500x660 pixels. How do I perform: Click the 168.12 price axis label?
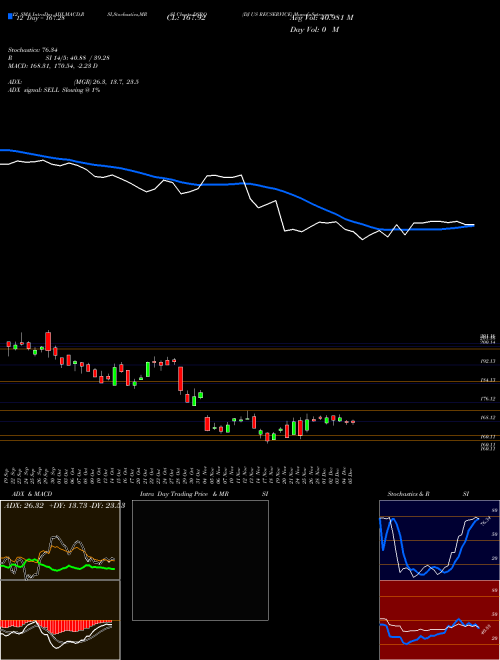(488, 418)
